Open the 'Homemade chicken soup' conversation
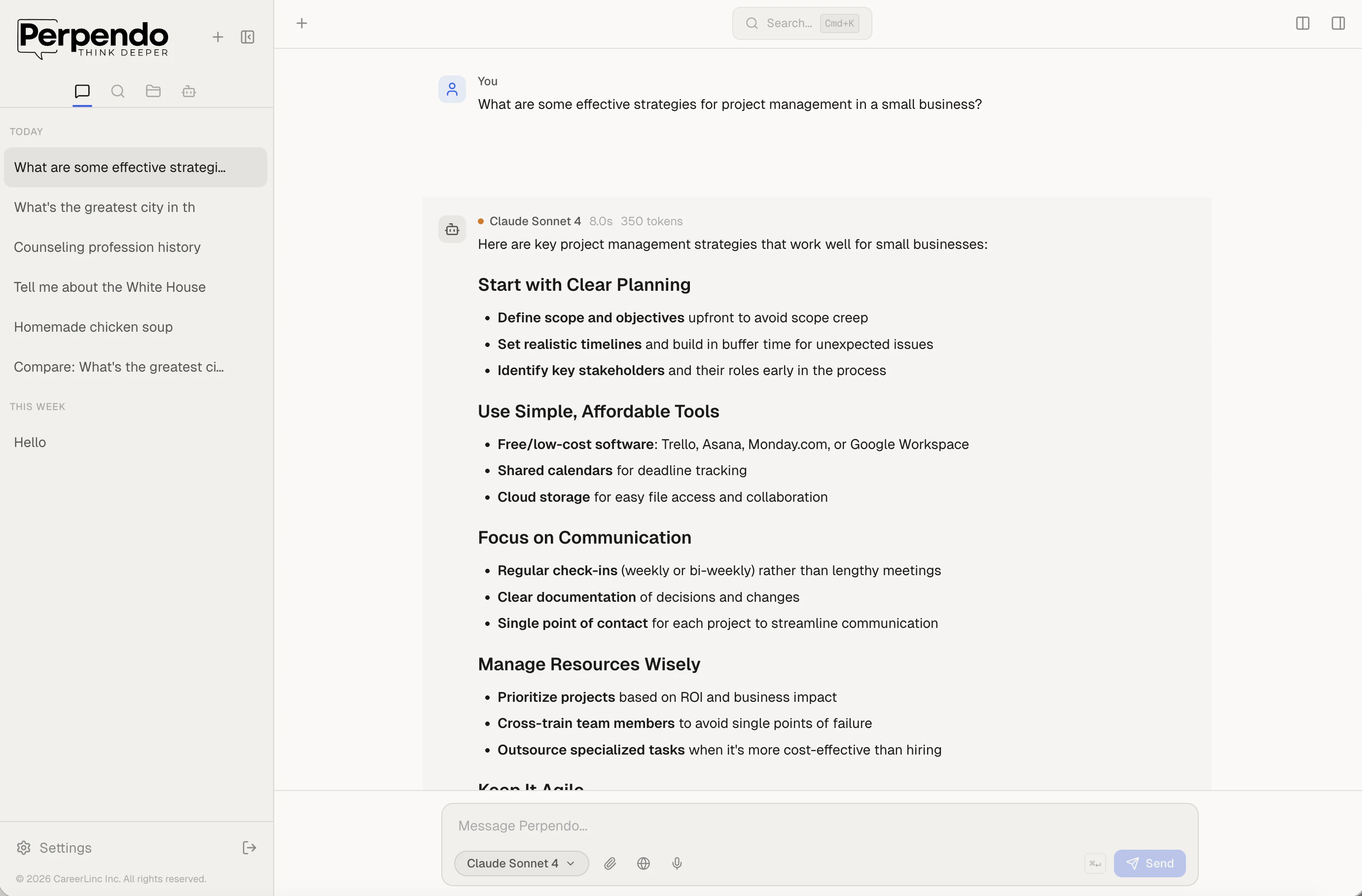Viewport: 1362px width, 896px height. point(93,327)
